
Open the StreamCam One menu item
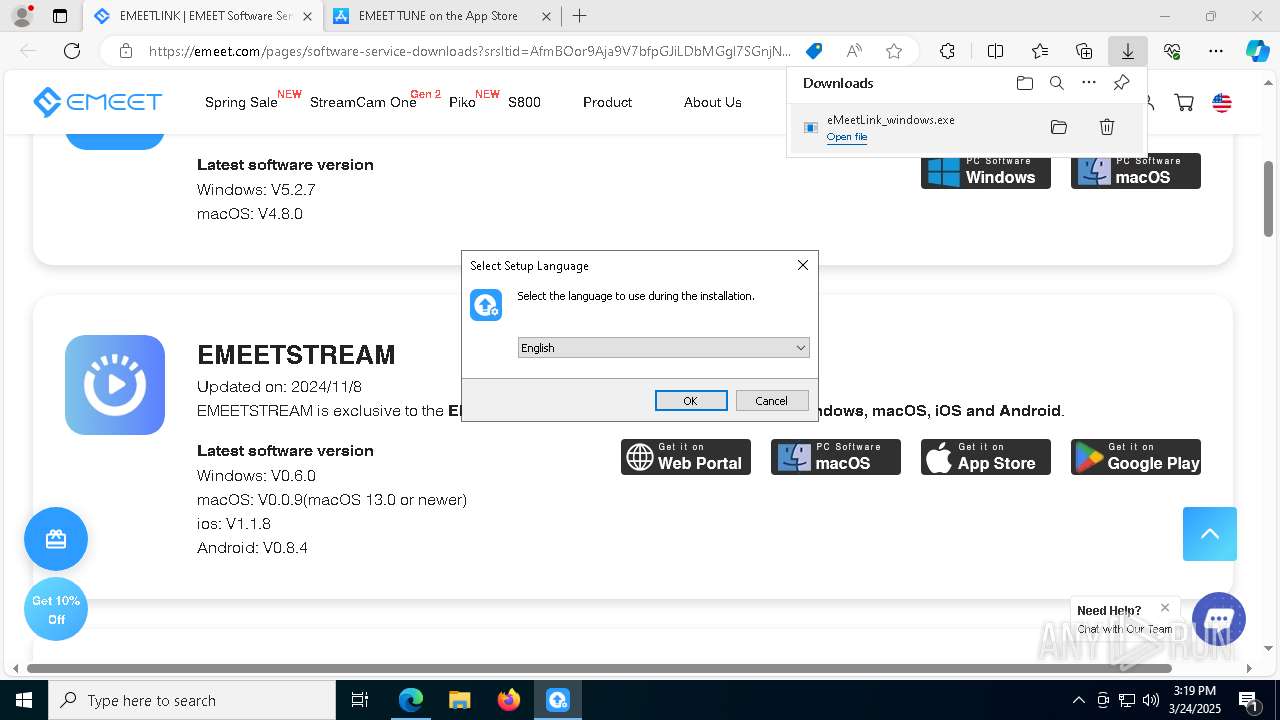click(x=363, y=102)
